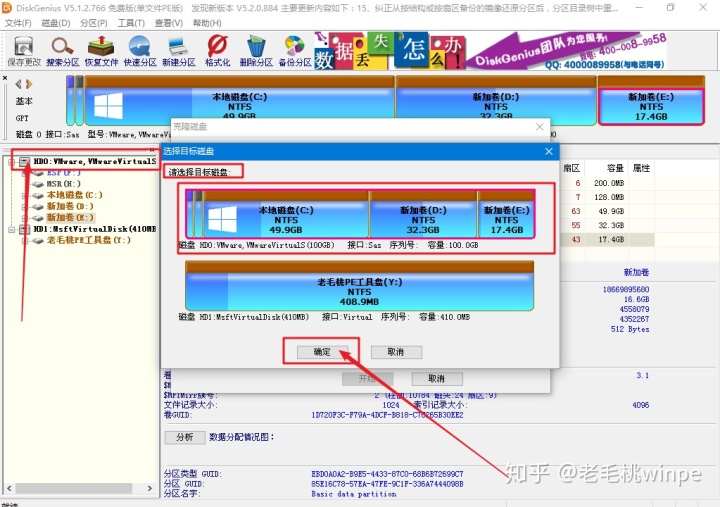Expand 新加卷(D:) tree node
This screenshot has height=507, width=720.
[x=24, y=207]
